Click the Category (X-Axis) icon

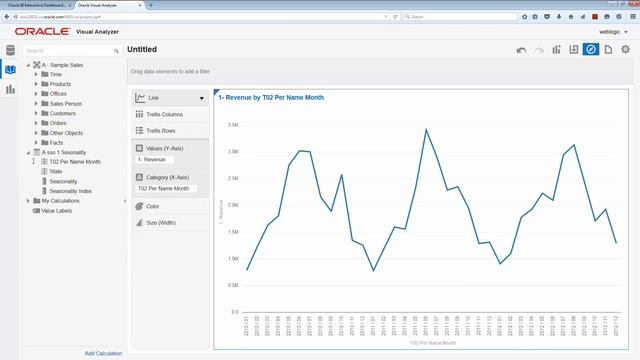139,177
